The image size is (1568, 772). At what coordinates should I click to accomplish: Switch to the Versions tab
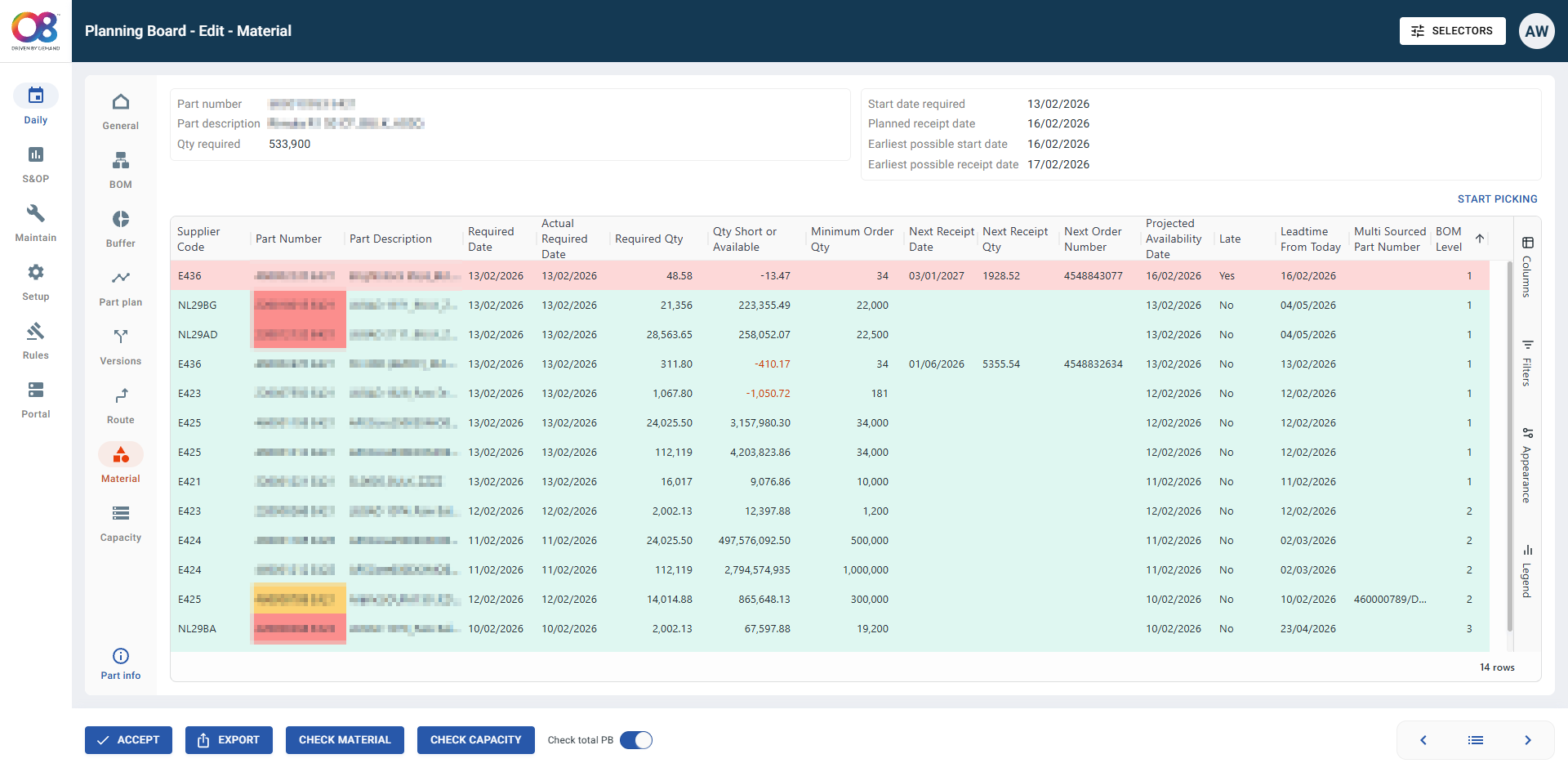[121, 346]
